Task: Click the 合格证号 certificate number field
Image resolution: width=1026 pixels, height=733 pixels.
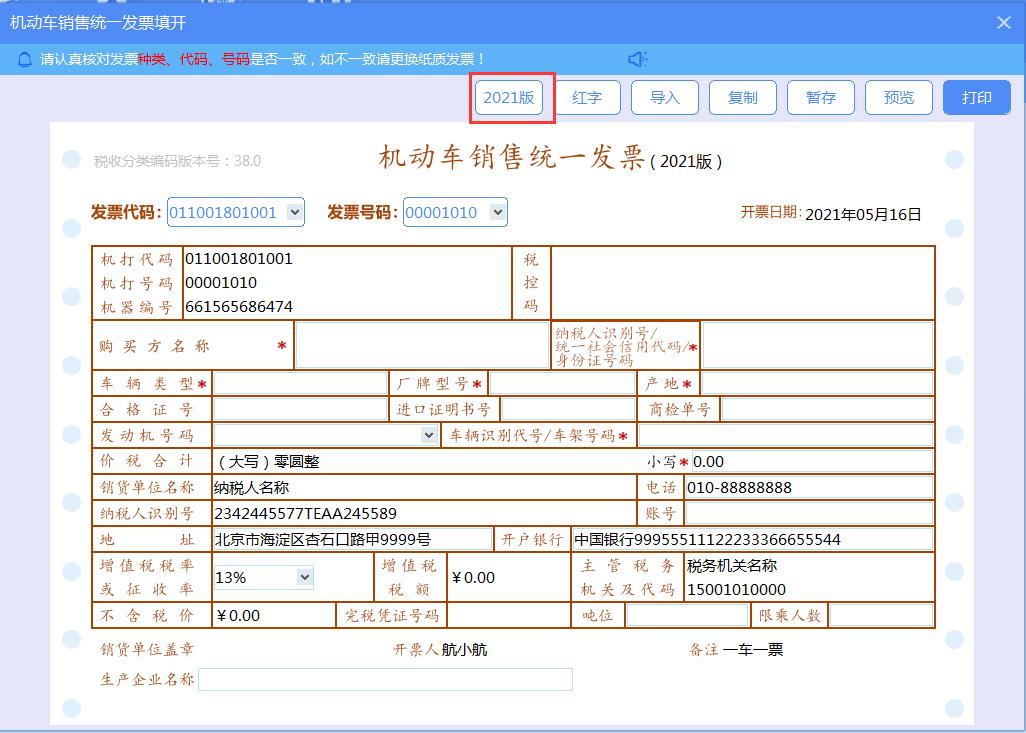Action: point(300,408)
